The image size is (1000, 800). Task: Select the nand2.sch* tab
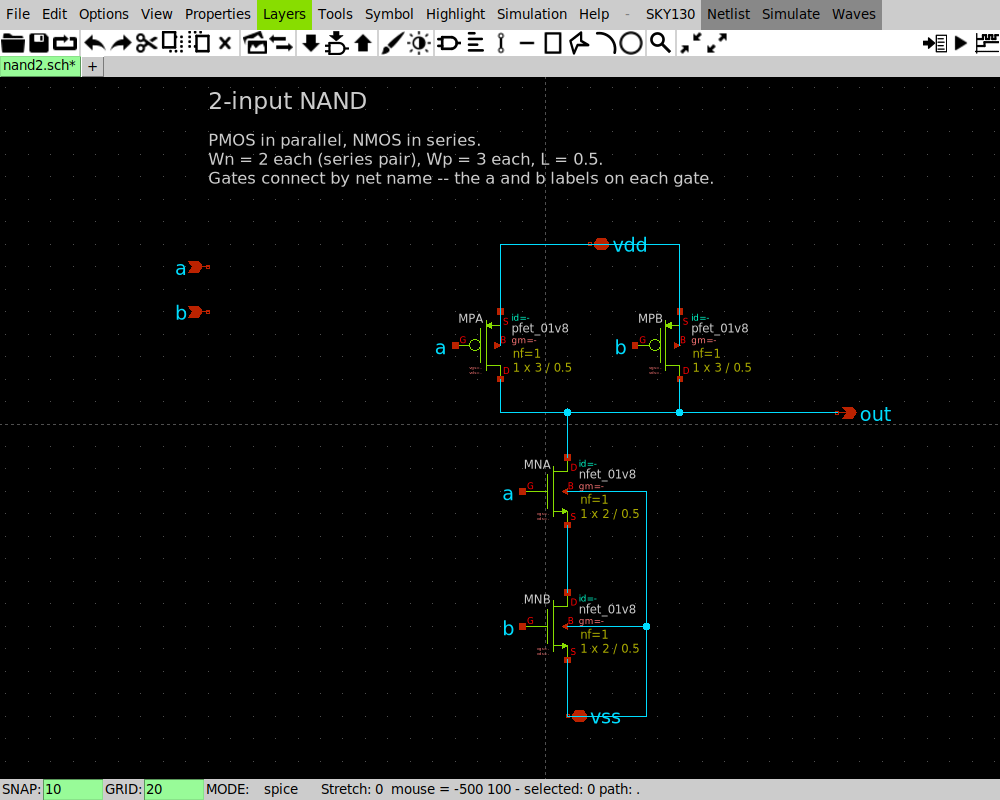[40, 66]
